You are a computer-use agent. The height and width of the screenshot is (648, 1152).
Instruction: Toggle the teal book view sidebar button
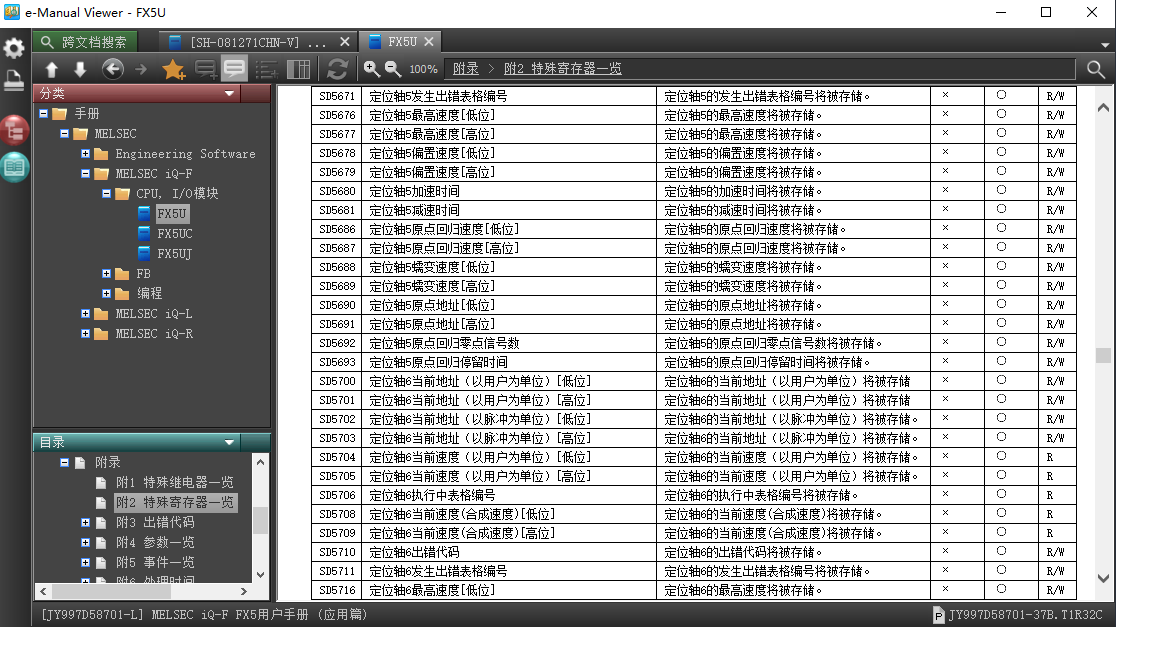[x=14, y=167]
